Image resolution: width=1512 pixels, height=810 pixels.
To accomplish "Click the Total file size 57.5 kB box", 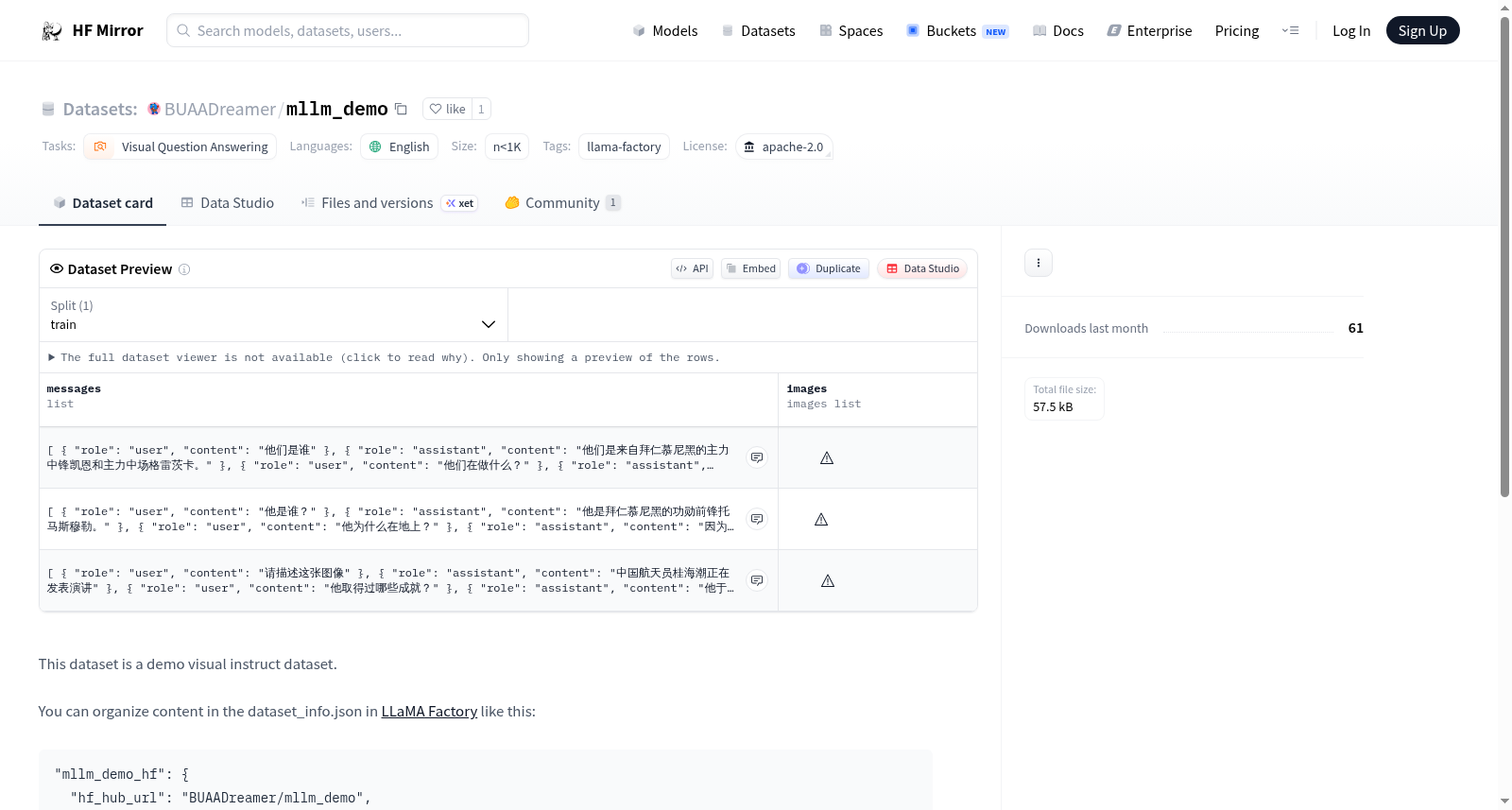I will pyautogui.click(x=1065, y=399).
